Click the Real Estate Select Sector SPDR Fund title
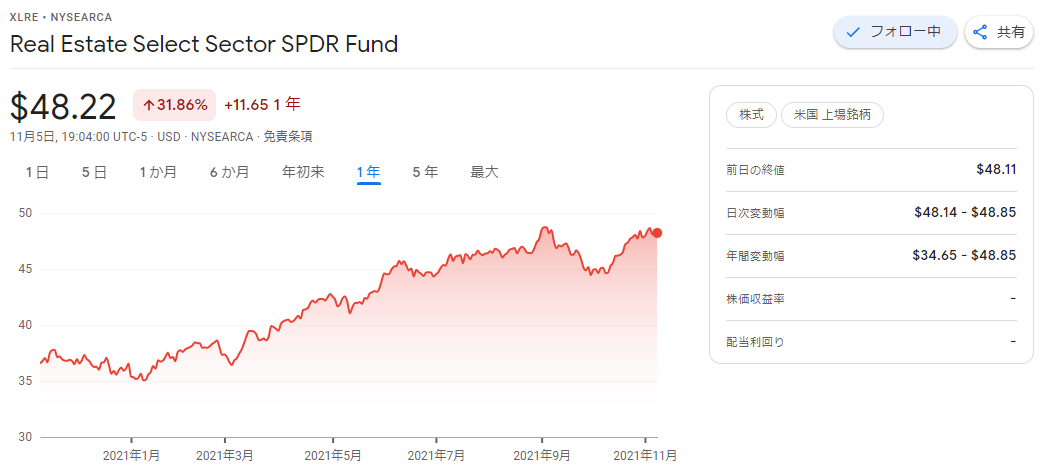Viewport: 1046px width, 476px height. pos(204,44)
